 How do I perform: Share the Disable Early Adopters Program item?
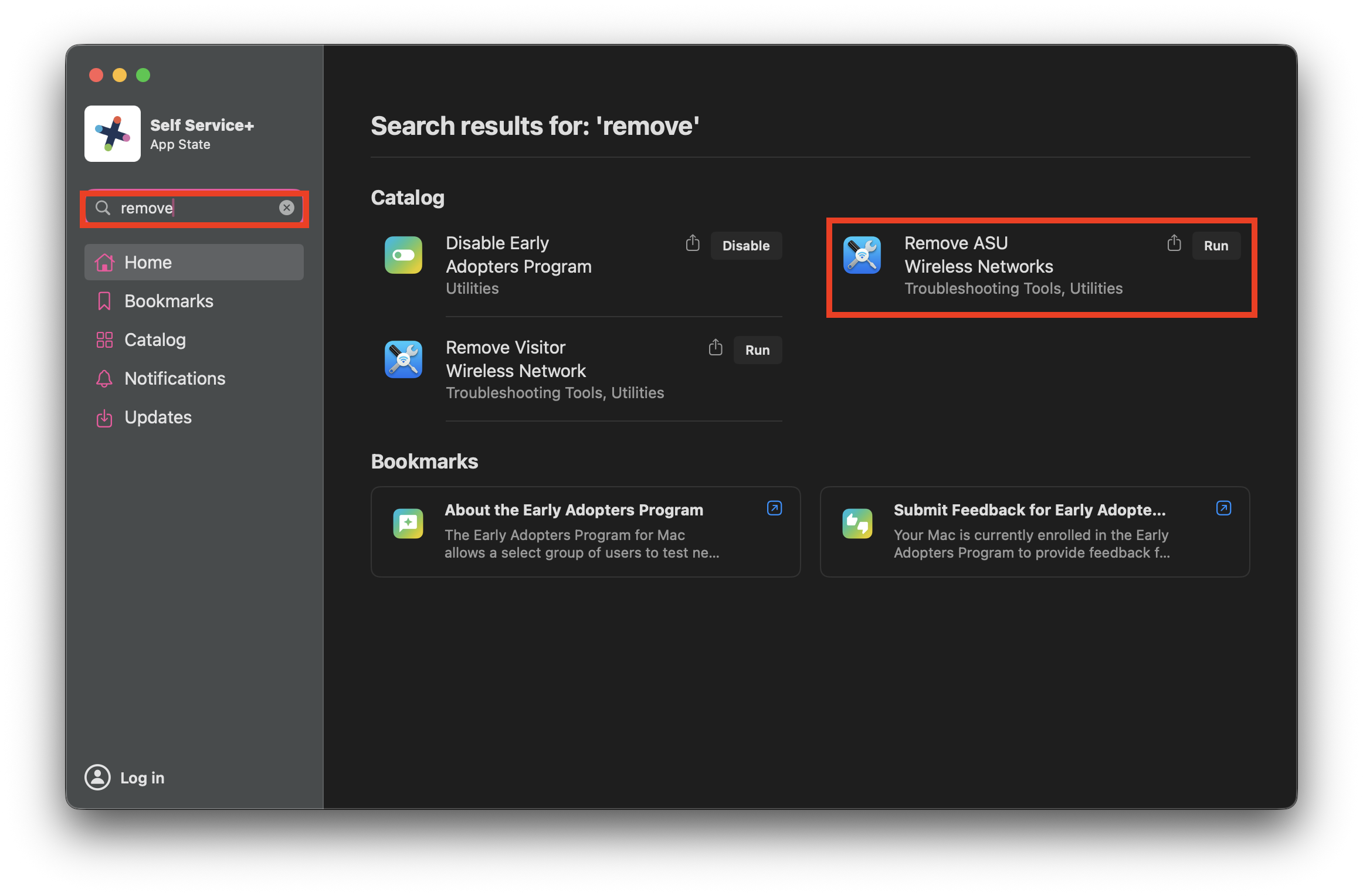click(693, 243)
